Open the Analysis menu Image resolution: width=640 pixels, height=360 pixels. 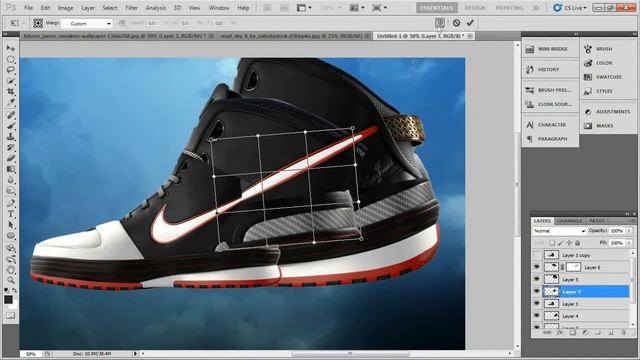click(x=156, y=8)
